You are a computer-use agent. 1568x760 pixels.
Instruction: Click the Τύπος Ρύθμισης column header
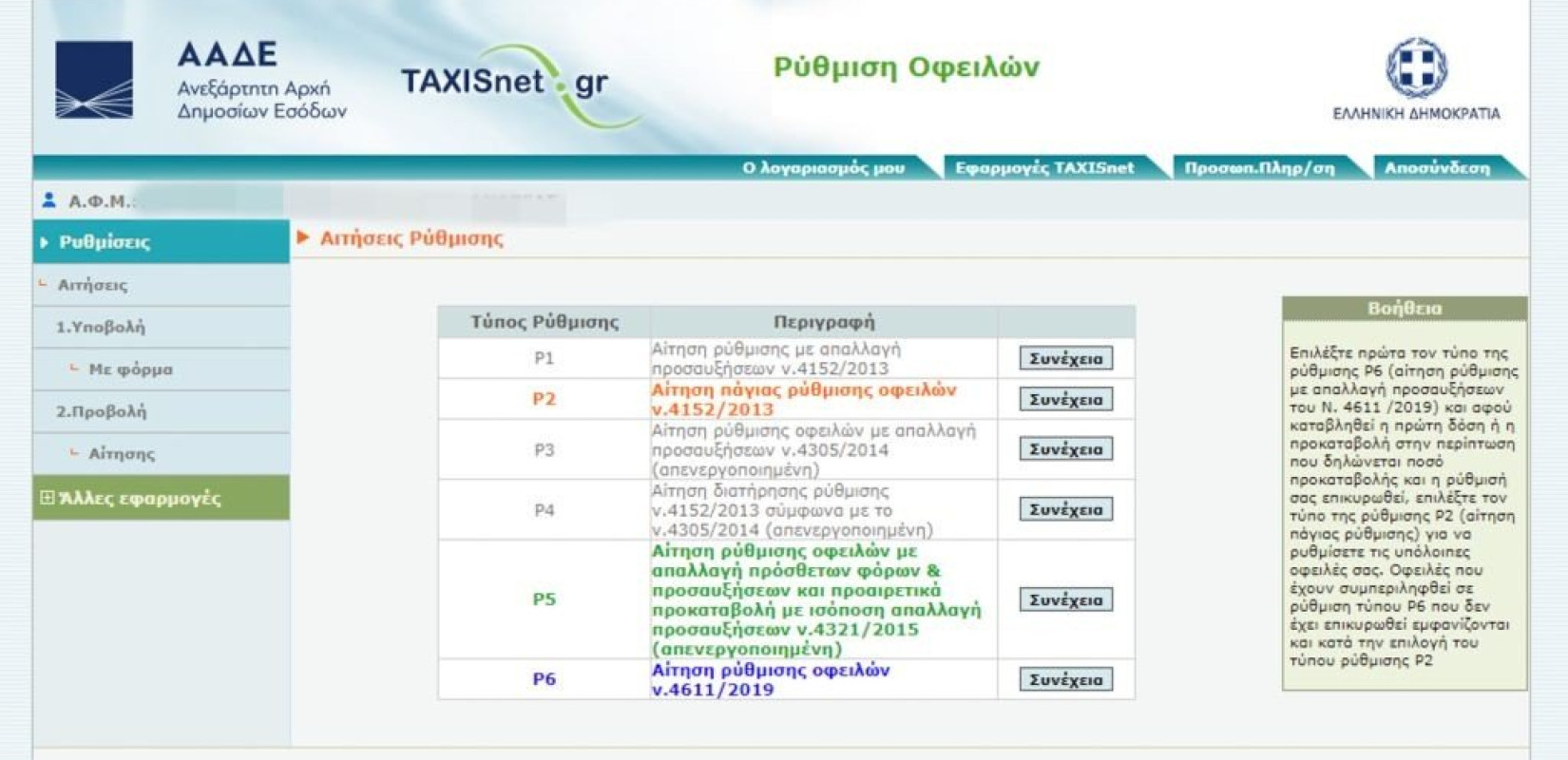[x=545, y=322]
